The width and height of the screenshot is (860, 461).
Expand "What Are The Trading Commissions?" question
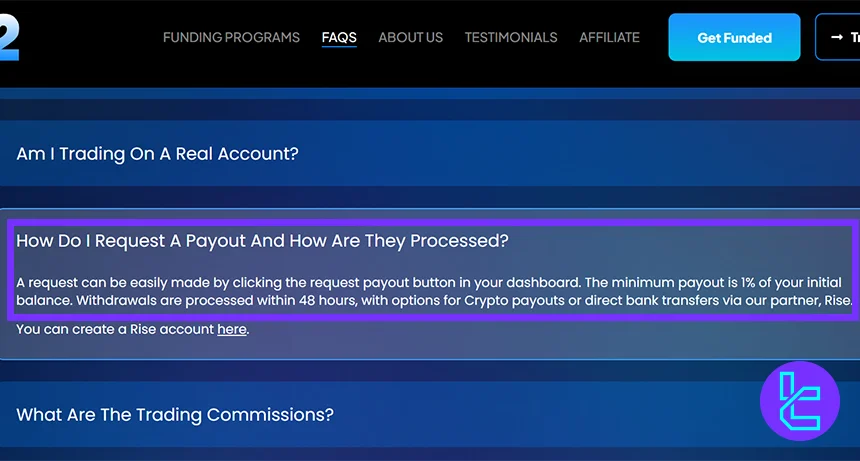[175, 414]
